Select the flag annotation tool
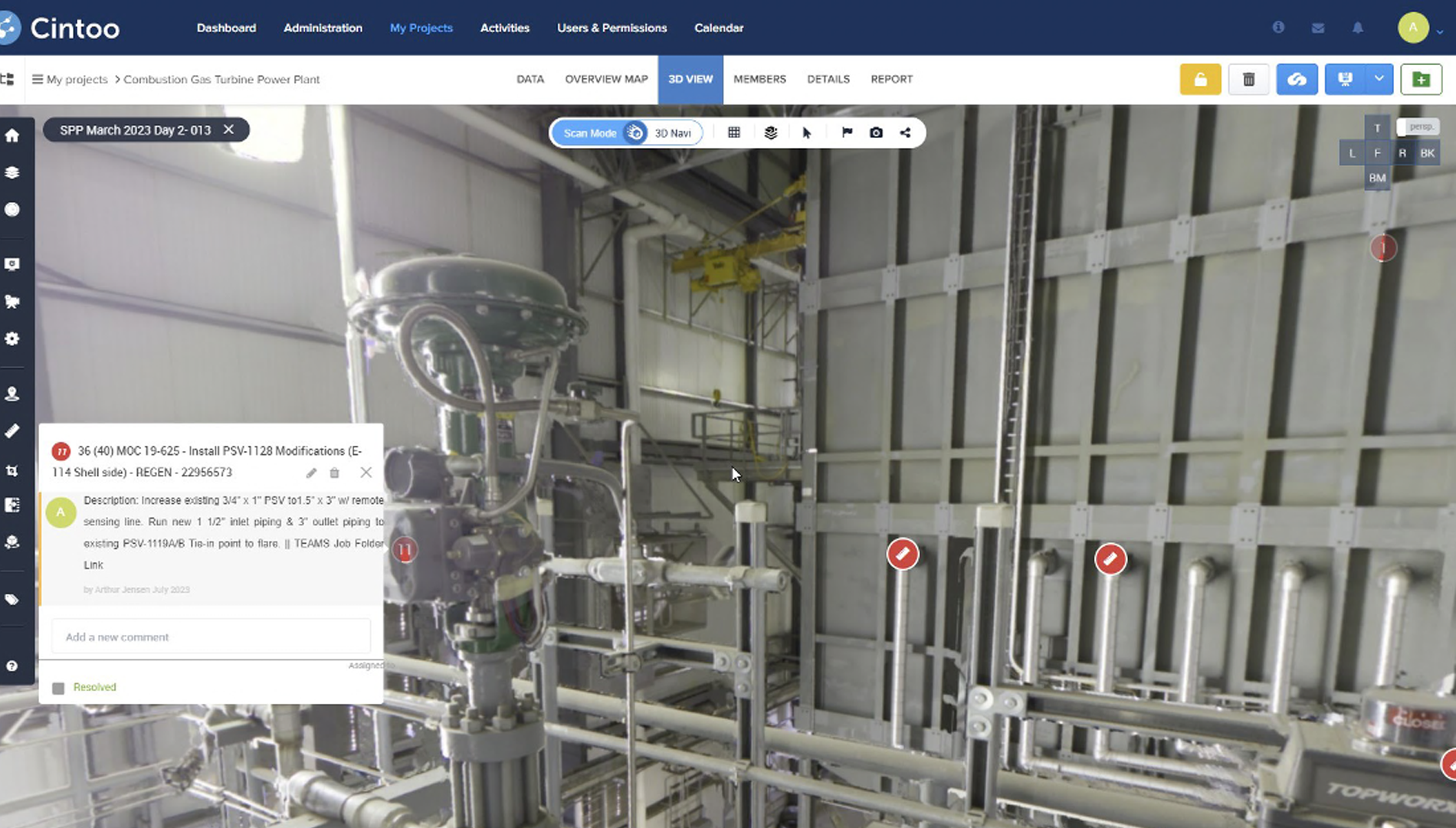This screenshot has width=1456, height=828. point(847,133)
